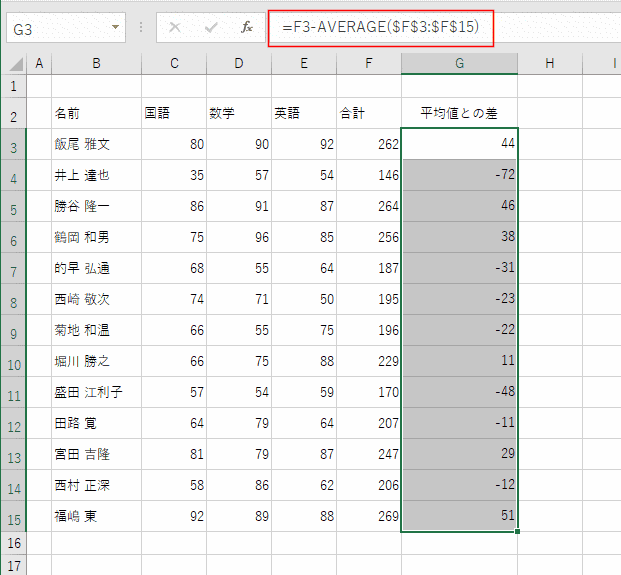The height and width of the screenshot is (575, 621).
Task: Click the 合計 header cell
Action: point(368,114)
